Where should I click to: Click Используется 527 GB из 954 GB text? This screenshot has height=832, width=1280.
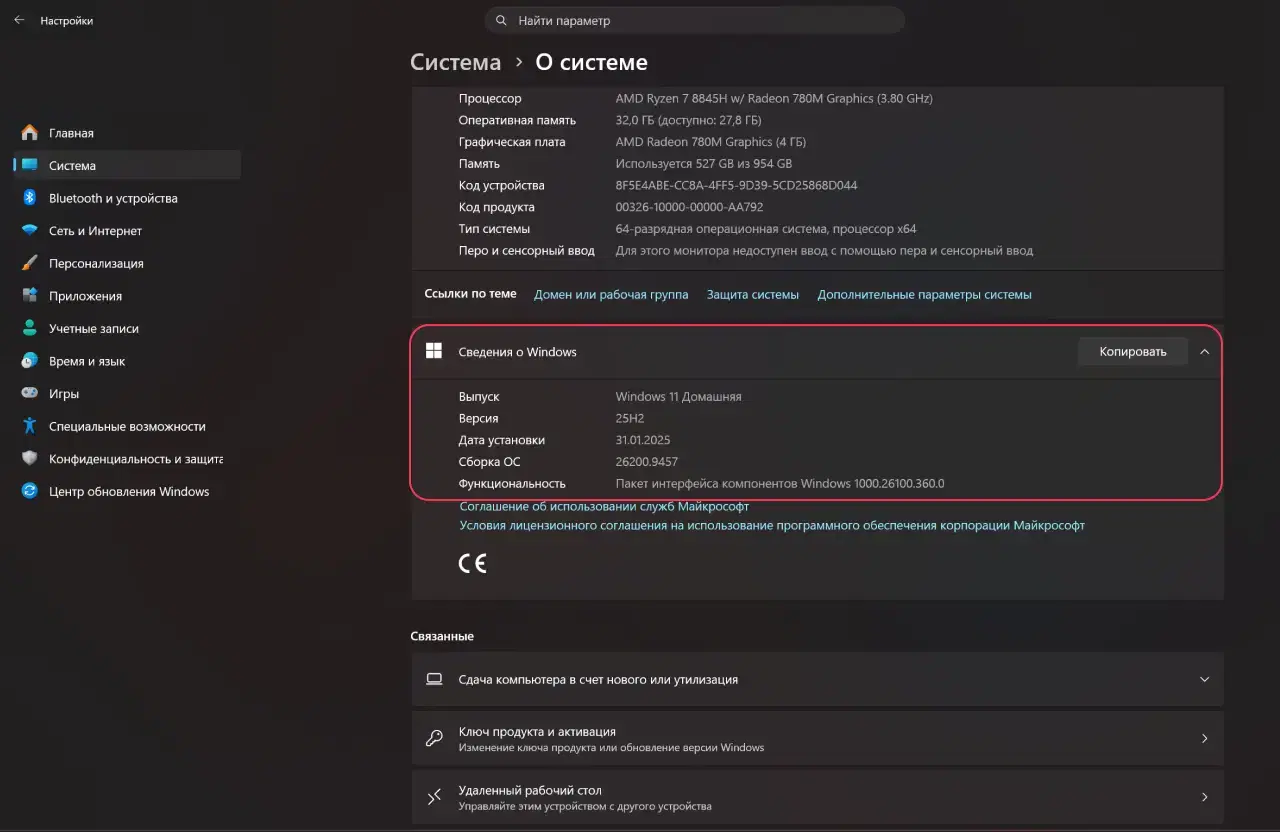tap(703, 164)
